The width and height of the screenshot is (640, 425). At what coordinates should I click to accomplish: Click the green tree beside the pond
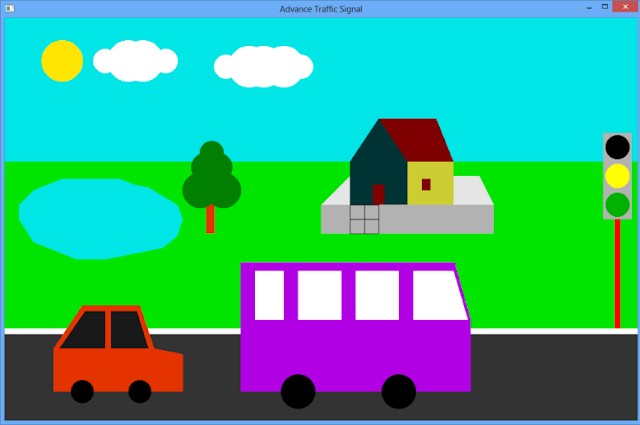[211, 187]
